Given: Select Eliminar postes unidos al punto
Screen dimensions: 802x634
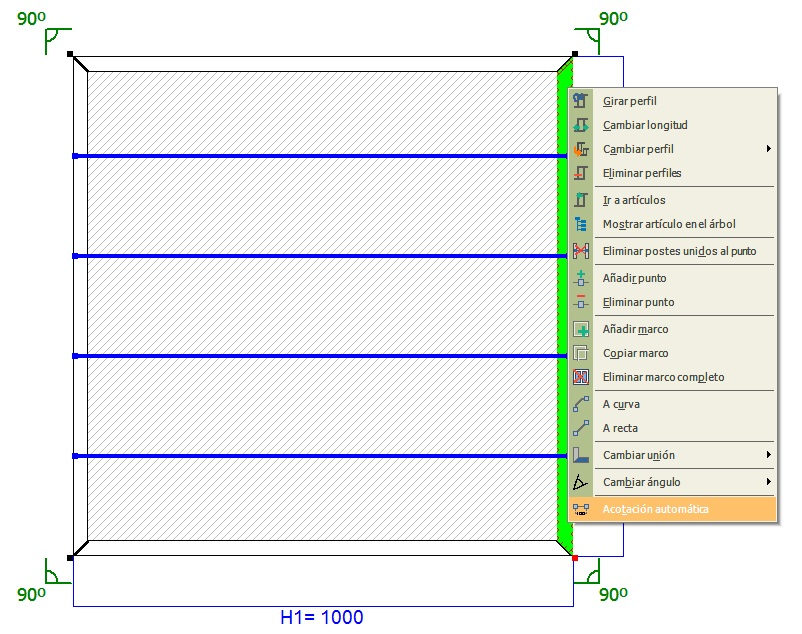Looking at the screenshot, I should [673, 251].
